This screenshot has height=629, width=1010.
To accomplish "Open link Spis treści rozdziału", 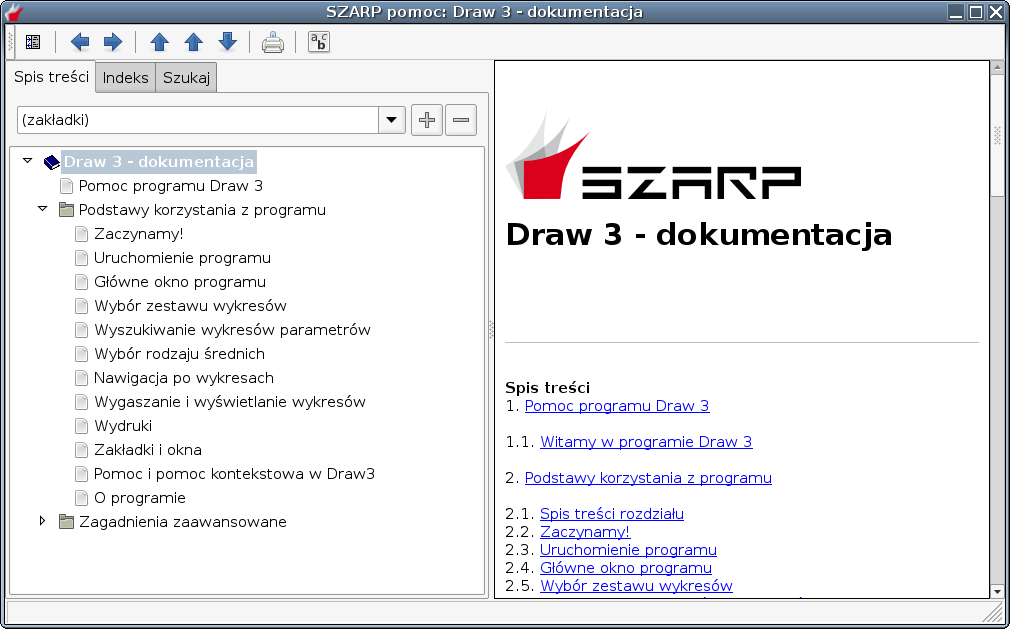I will tap(612, 514).
